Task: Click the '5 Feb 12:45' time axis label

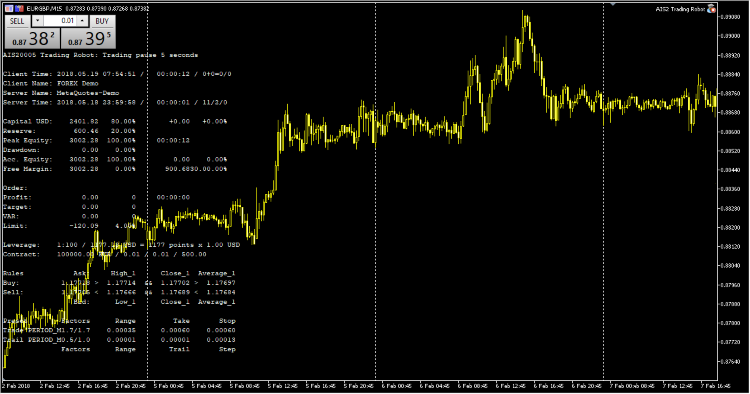Action: (283, 386)
